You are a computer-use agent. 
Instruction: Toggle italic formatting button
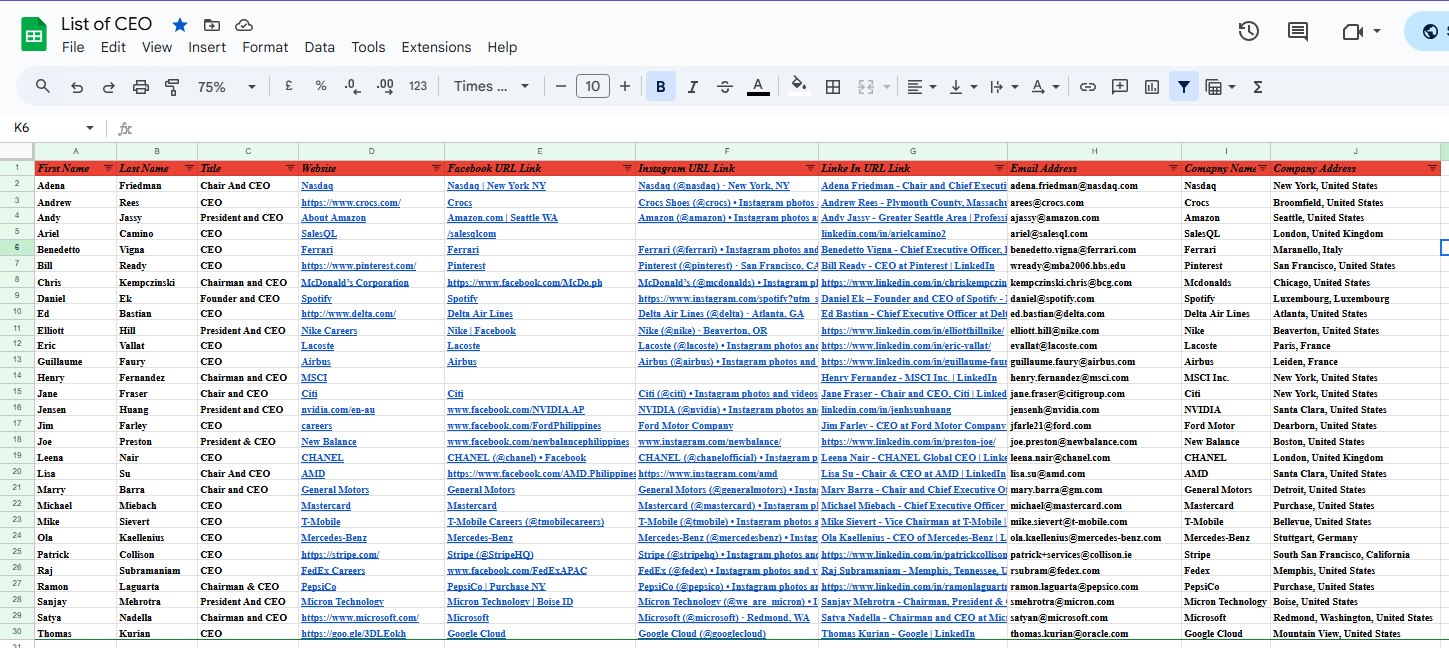[692, 87]
